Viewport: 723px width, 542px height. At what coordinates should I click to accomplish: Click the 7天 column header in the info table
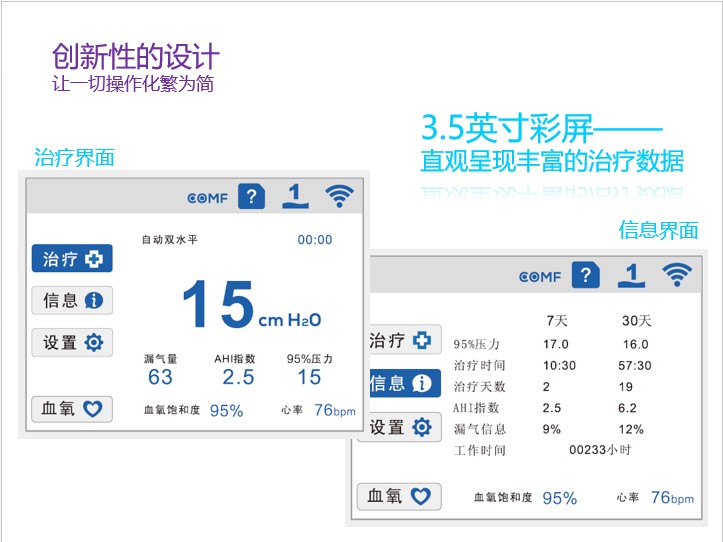coord(557,321)
